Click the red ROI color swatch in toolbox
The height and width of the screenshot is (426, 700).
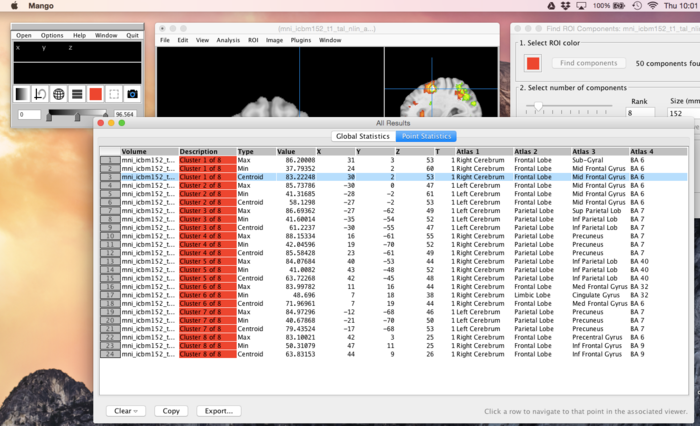(534, 63)
